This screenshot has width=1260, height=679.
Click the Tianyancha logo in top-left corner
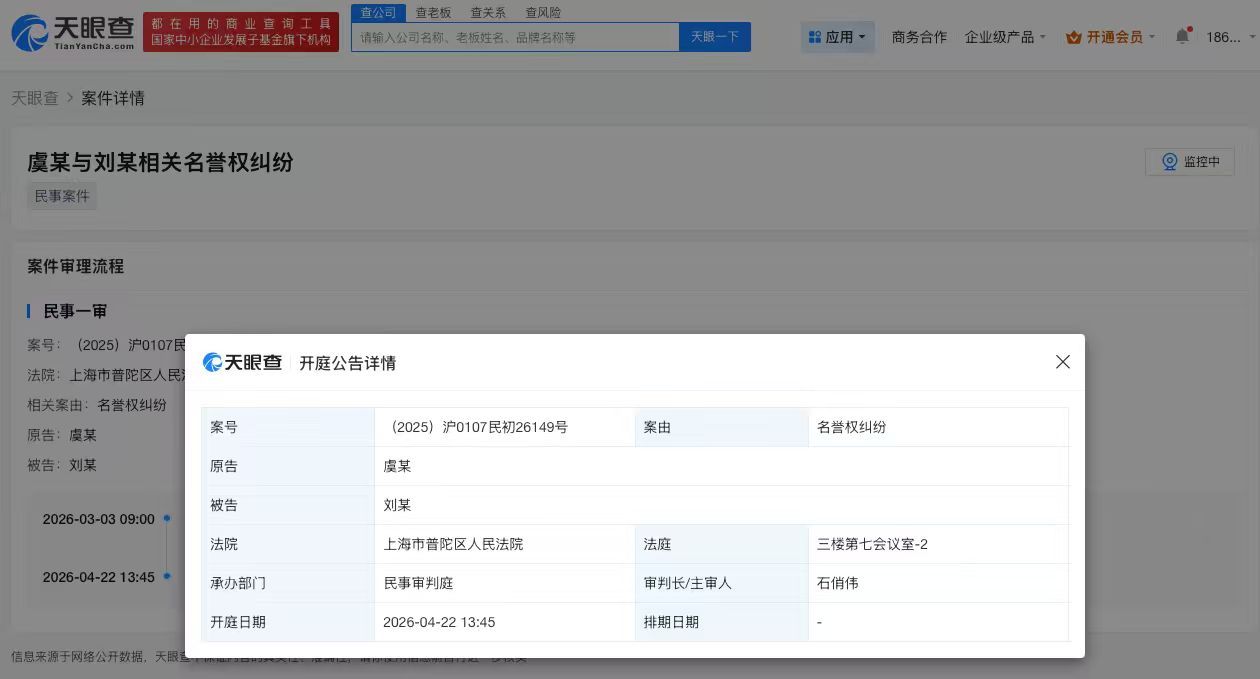(68, 31)
